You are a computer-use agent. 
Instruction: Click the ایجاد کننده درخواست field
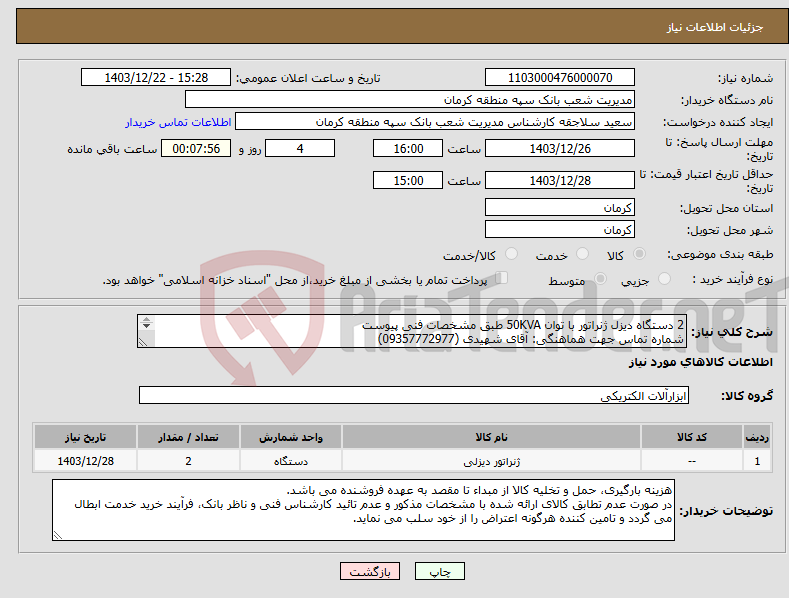435,122
